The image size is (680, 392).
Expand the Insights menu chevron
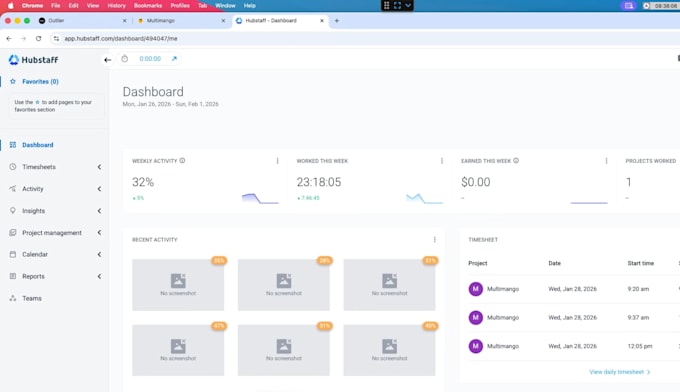tap(99, 211)
